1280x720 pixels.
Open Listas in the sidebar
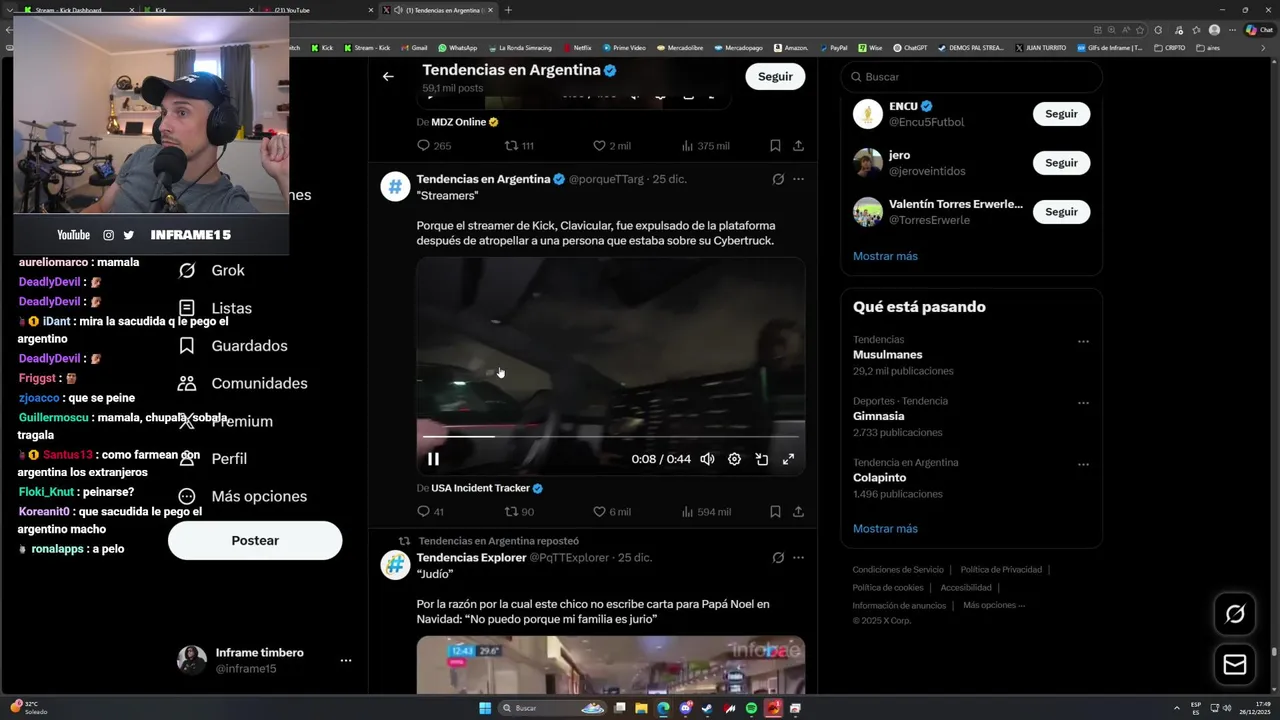[215, 308]
